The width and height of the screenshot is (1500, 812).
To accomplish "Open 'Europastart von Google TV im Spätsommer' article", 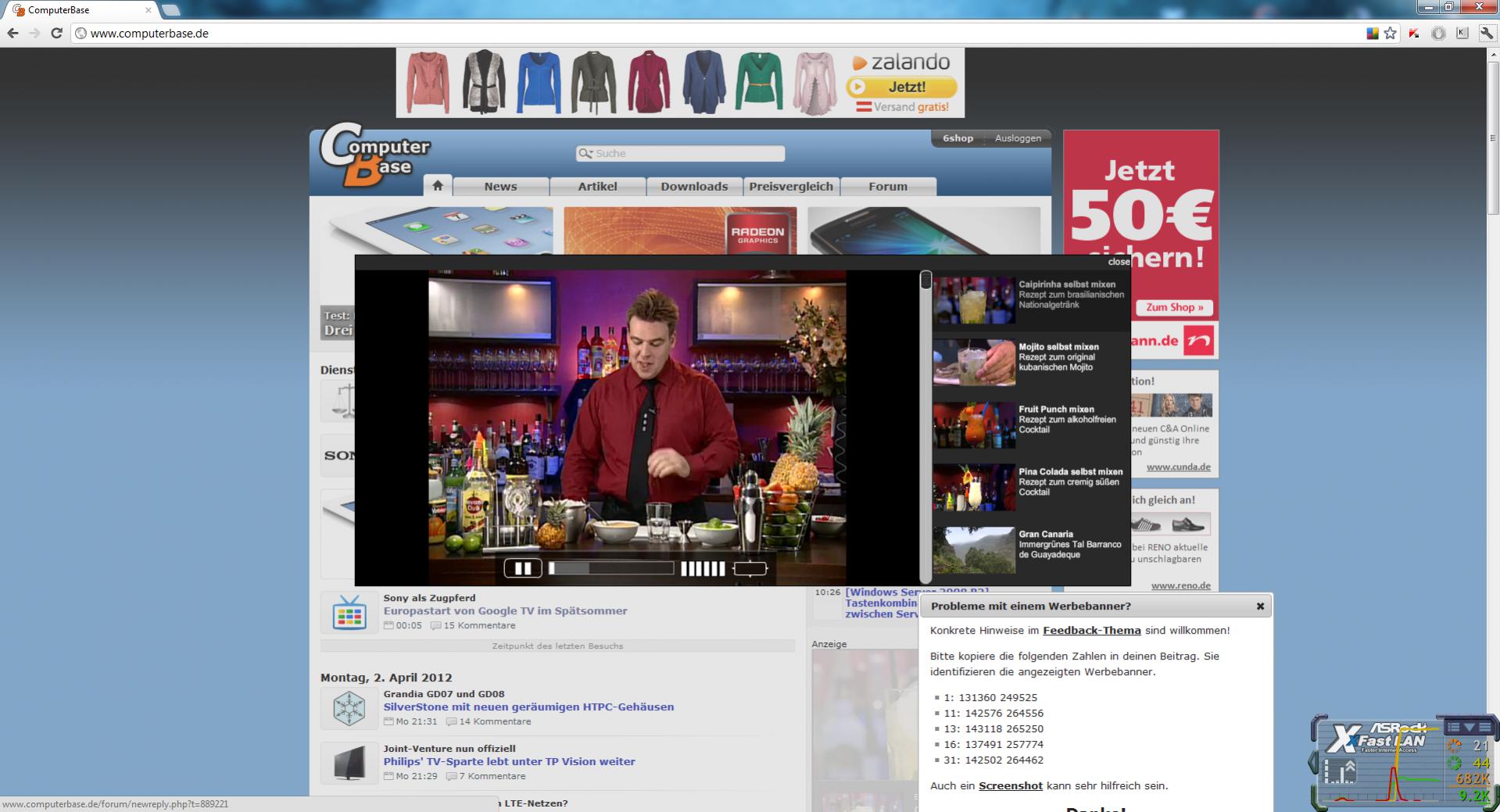I will click(505, 610).
